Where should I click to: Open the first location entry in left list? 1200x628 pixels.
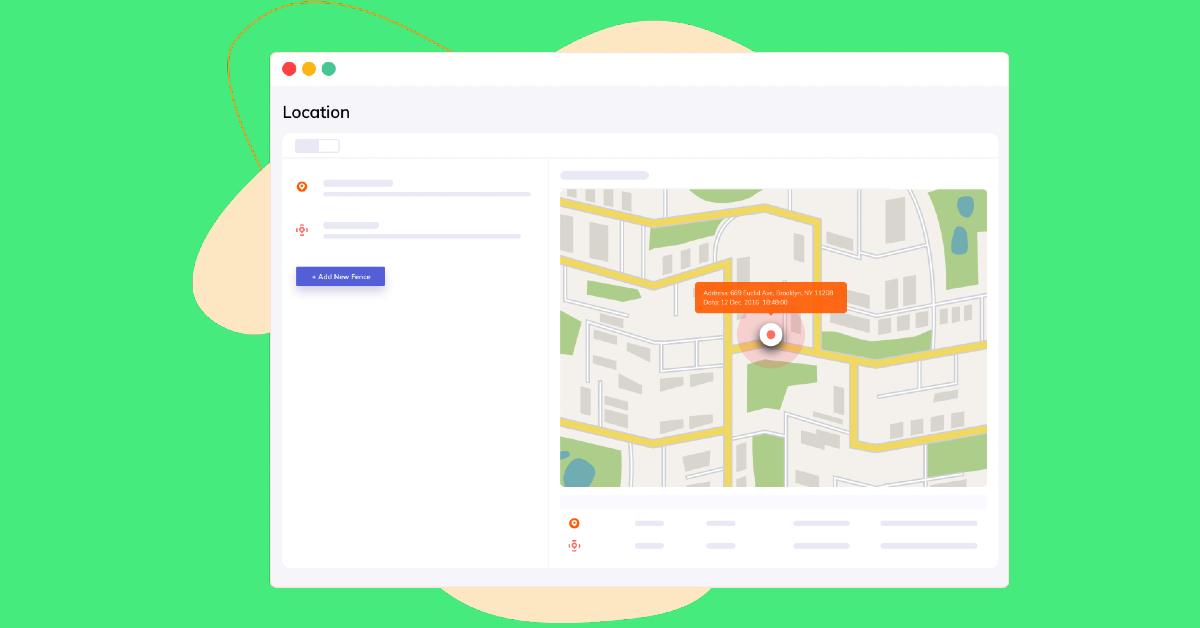[x=426, y=188]
